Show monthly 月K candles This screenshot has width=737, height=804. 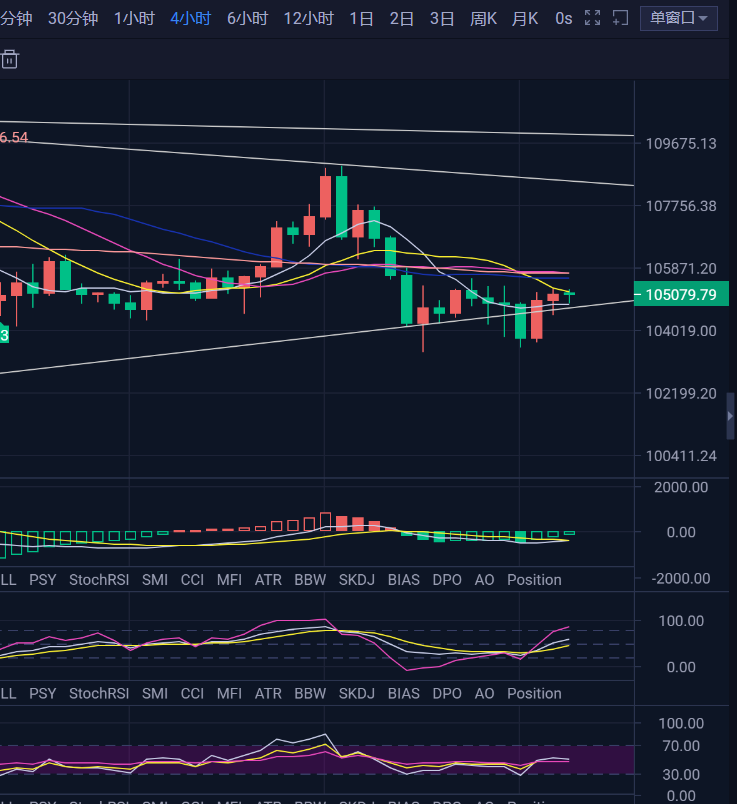525,18
